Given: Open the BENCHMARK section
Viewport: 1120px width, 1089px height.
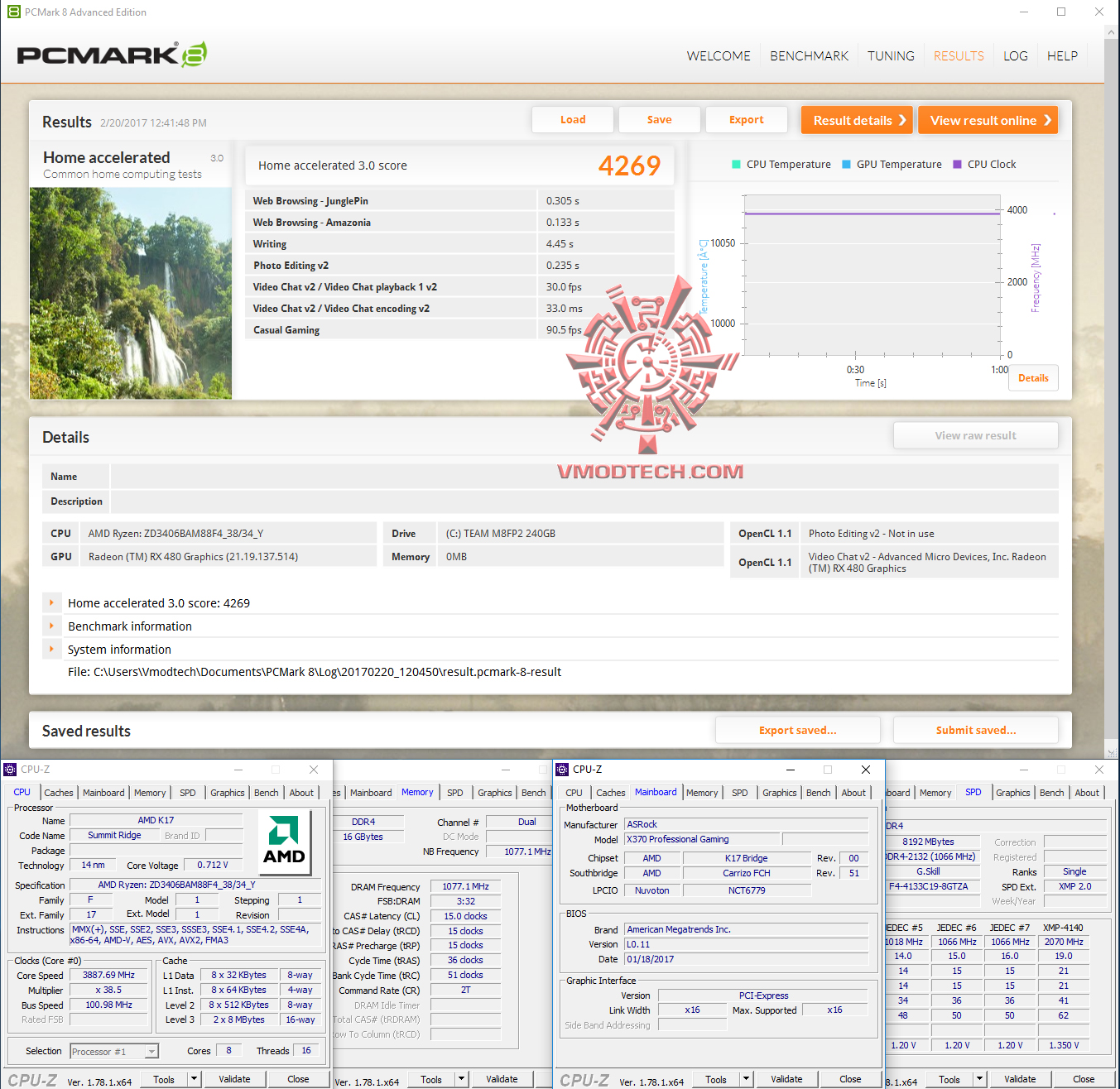Looking at the screenshot, I should click(810, 56).
